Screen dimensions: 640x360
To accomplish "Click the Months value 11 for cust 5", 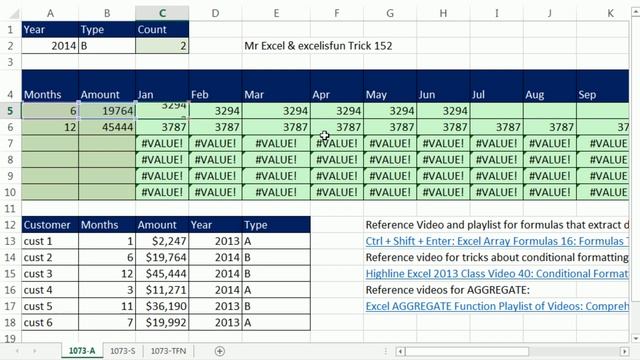I will 107,307.
